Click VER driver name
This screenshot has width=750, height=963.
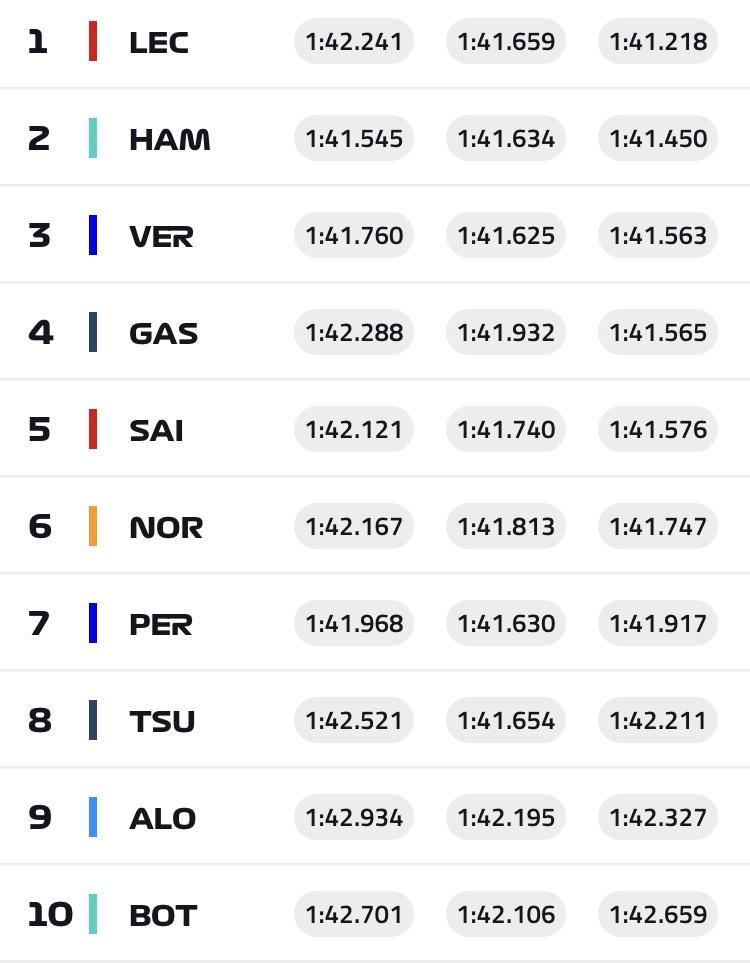pos(161,236)
